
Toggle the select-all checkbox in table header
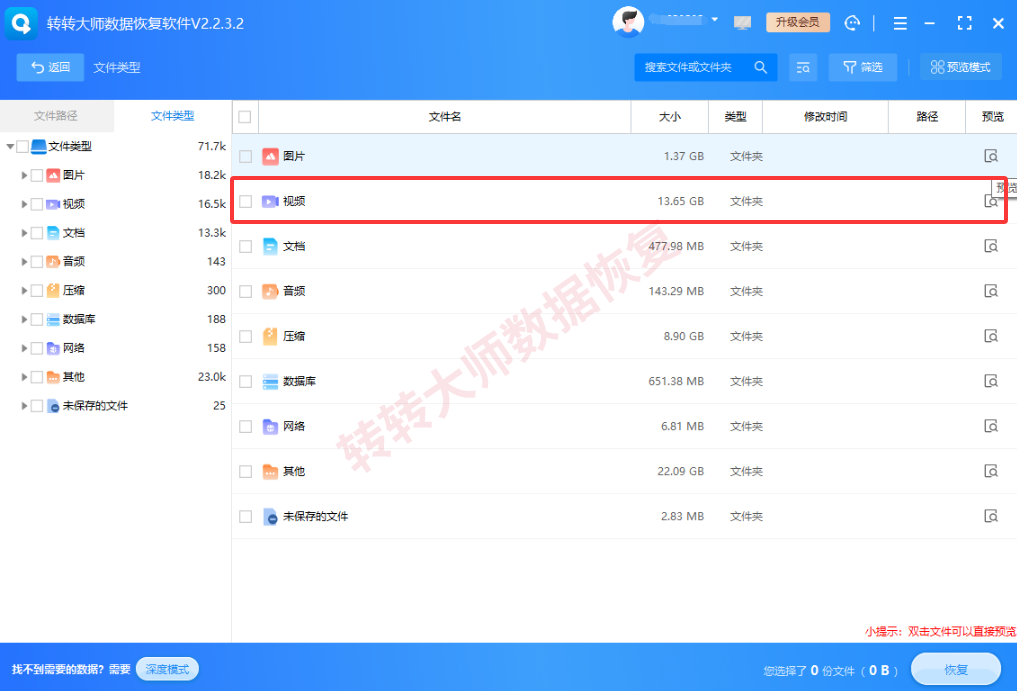pos(245,117)
